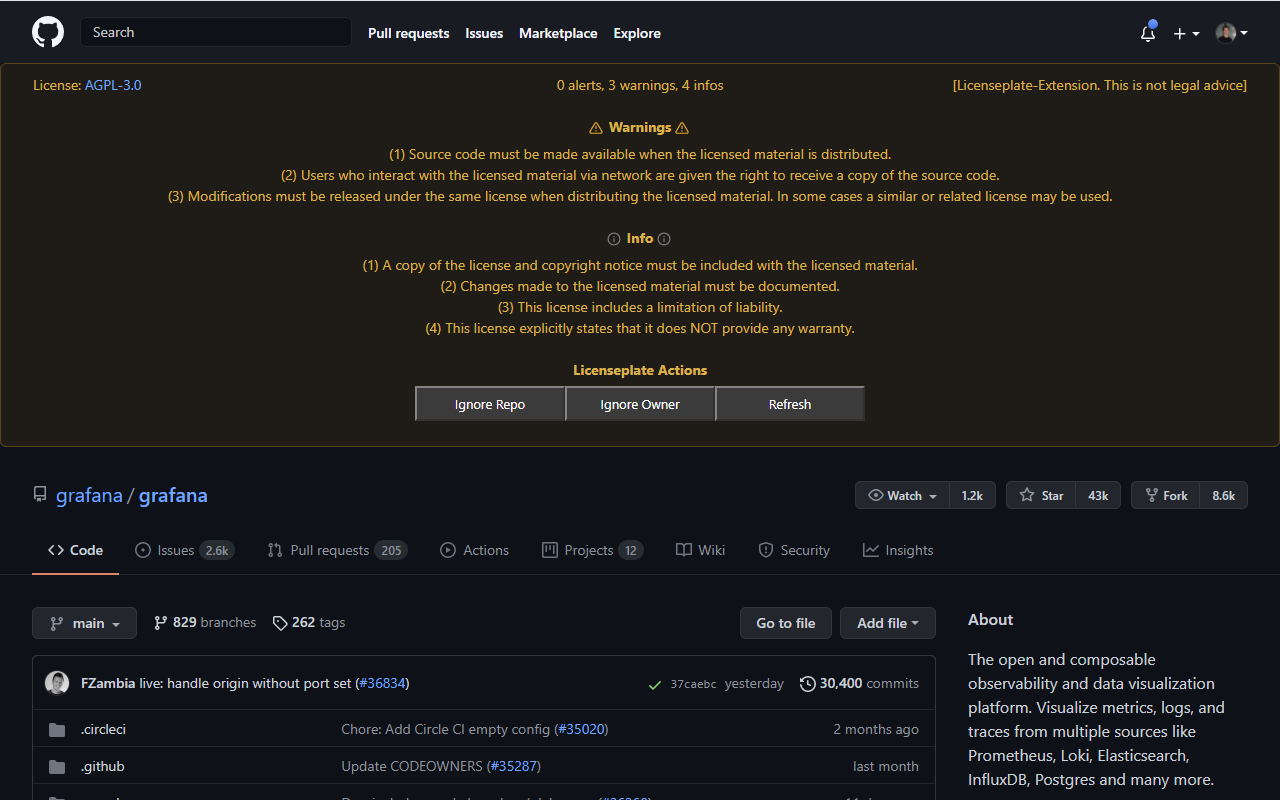Open the .circleci folder
Viewport: 1280px width, 800px height.
pos(103,729)
